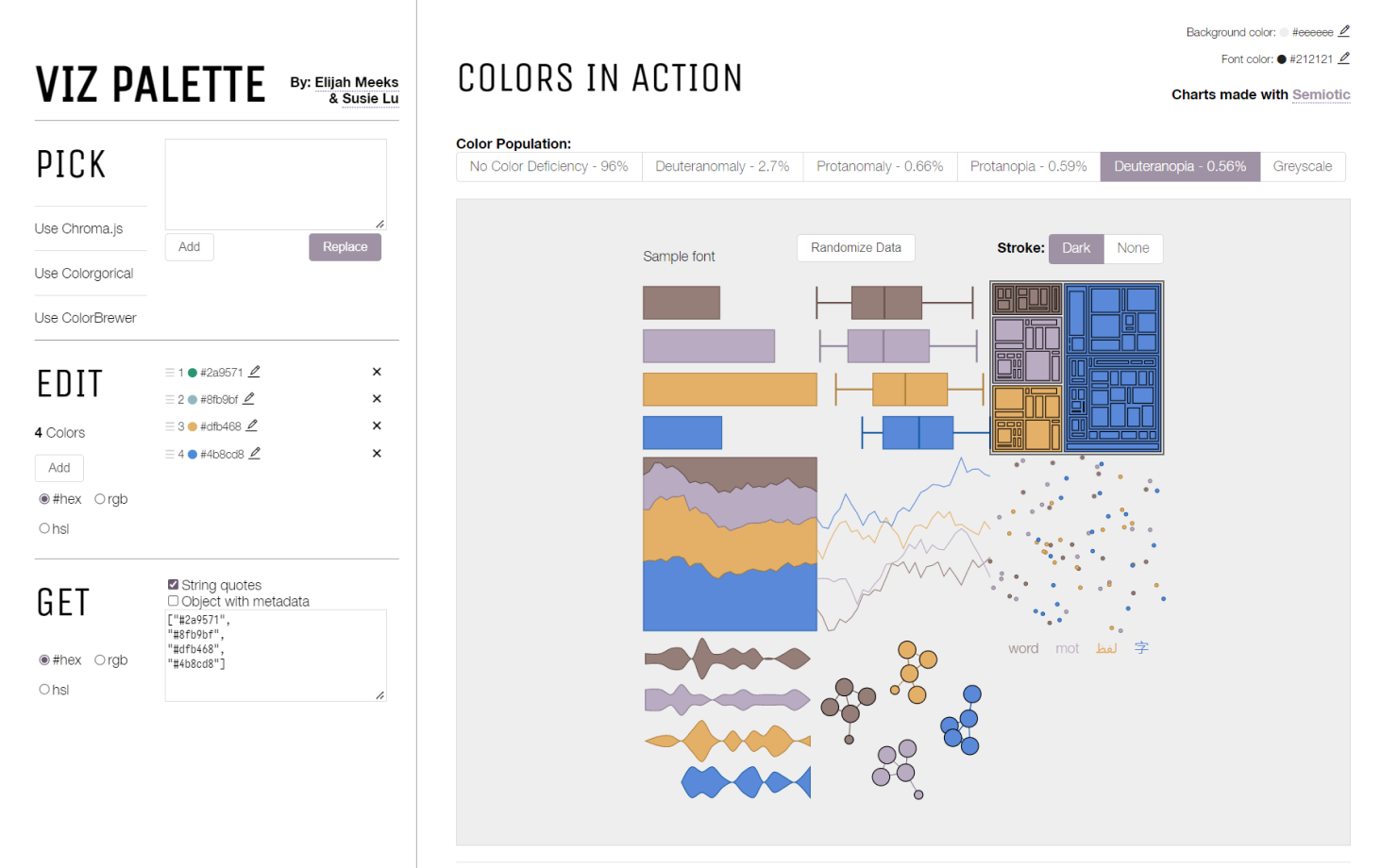Remove color #4b8cd8 with its X icon
Viewport: 1381px width, 868px height.
coord(377,453)
